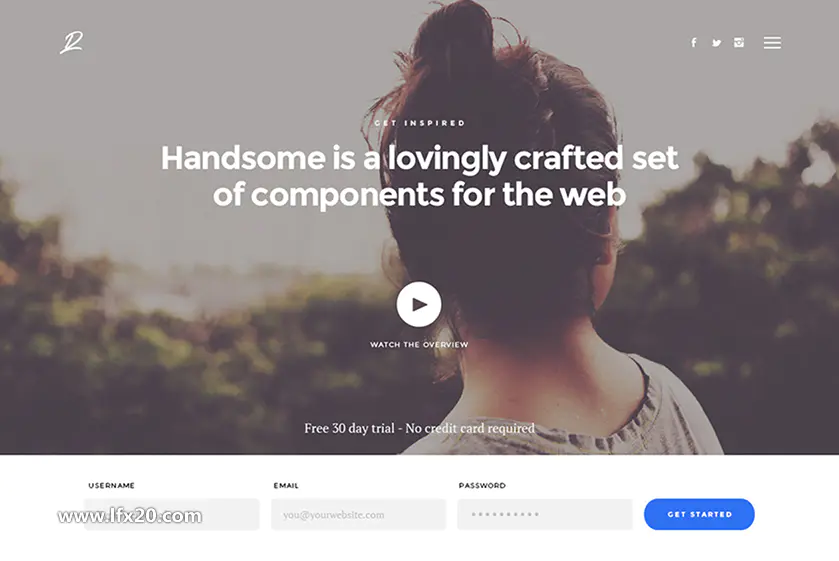The image size is (839, 561).
Task: Click the handwritten R logo
Action: [72, 42]
